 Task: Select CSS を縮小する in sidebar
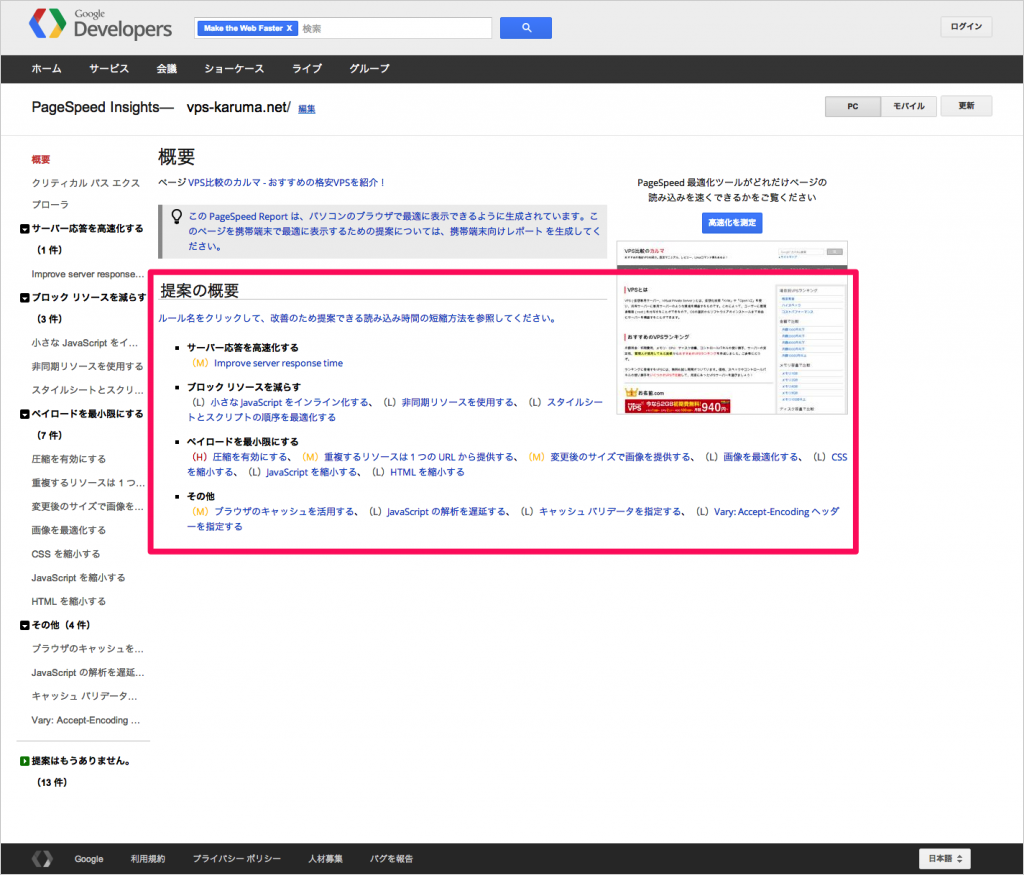66,554
